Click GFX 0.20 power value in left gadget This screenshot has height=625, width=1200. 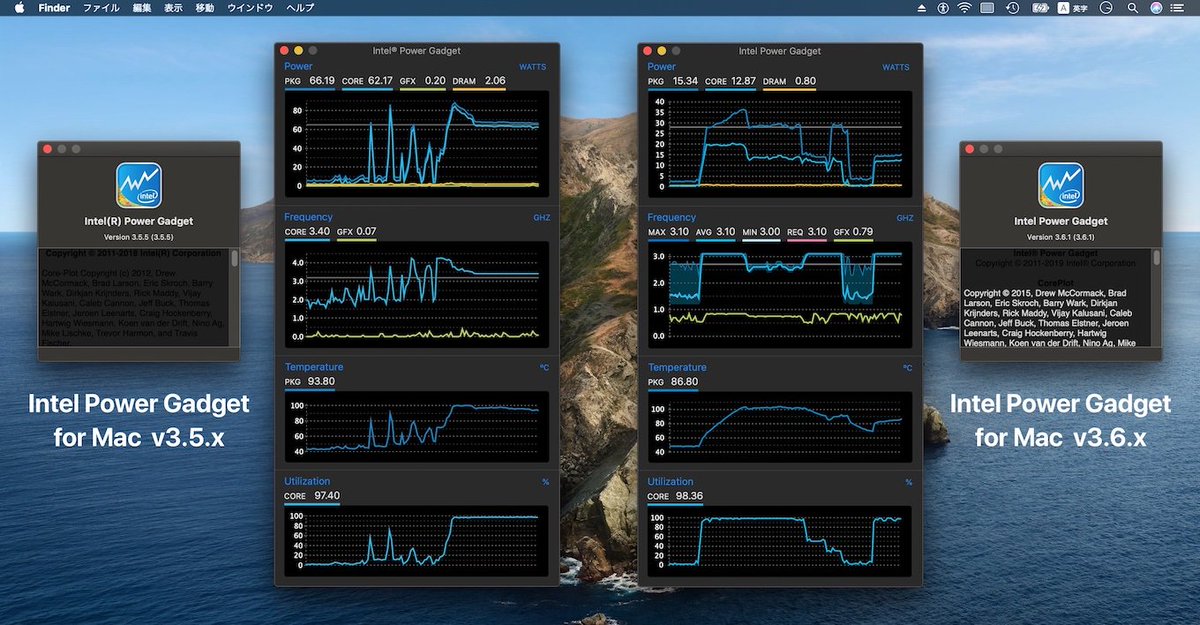tap(423, 80)
